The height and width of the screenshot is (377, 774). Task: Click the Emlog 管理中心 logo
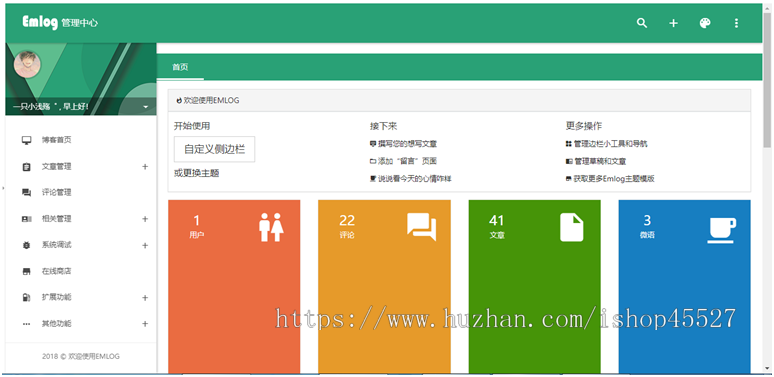coord(60,23)
